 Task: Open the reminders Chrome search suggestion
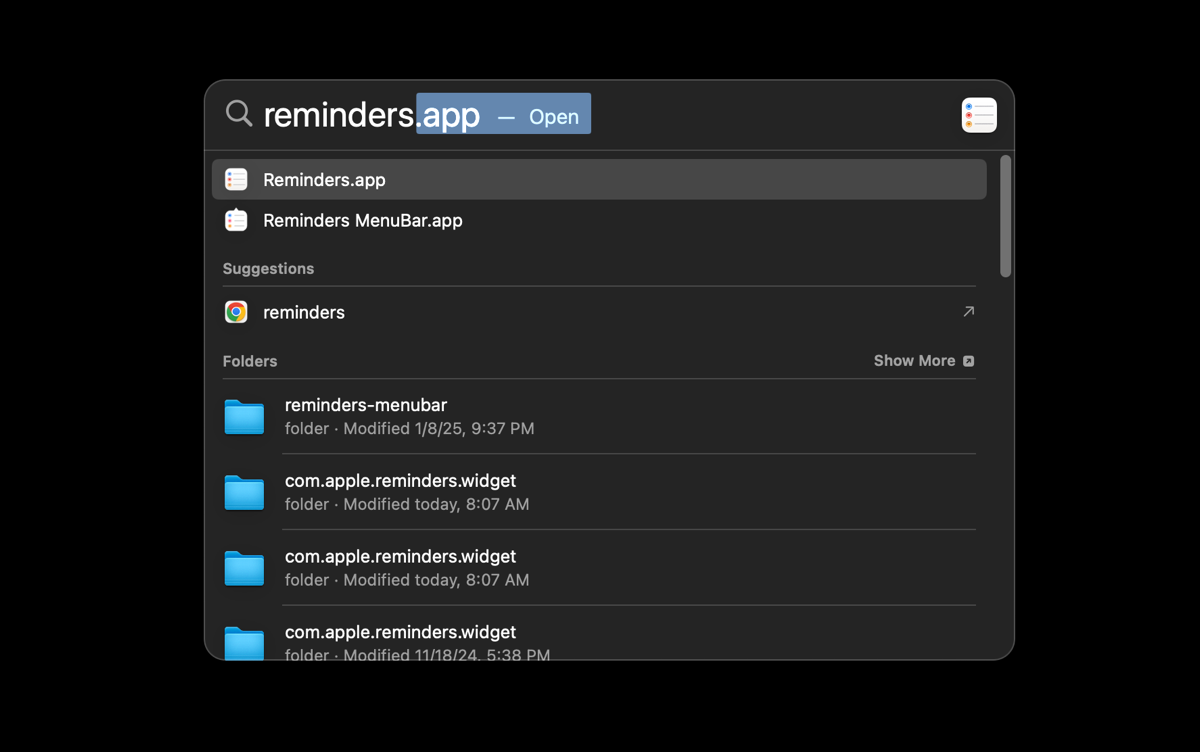coord(304,311)
